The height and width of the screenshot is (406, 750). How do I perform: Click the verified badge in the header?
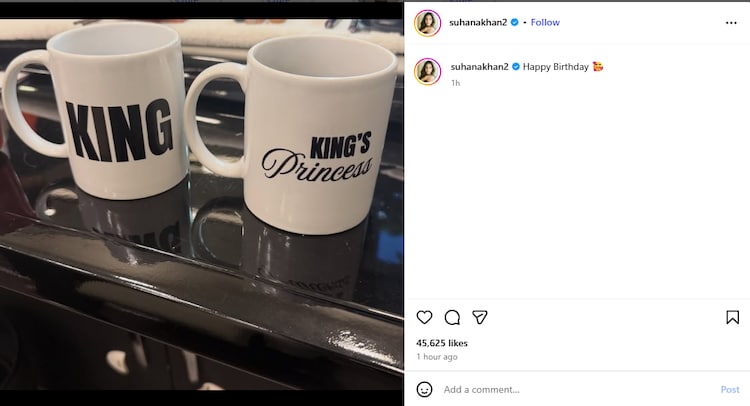pyautogui.click(x=516, y=22)
